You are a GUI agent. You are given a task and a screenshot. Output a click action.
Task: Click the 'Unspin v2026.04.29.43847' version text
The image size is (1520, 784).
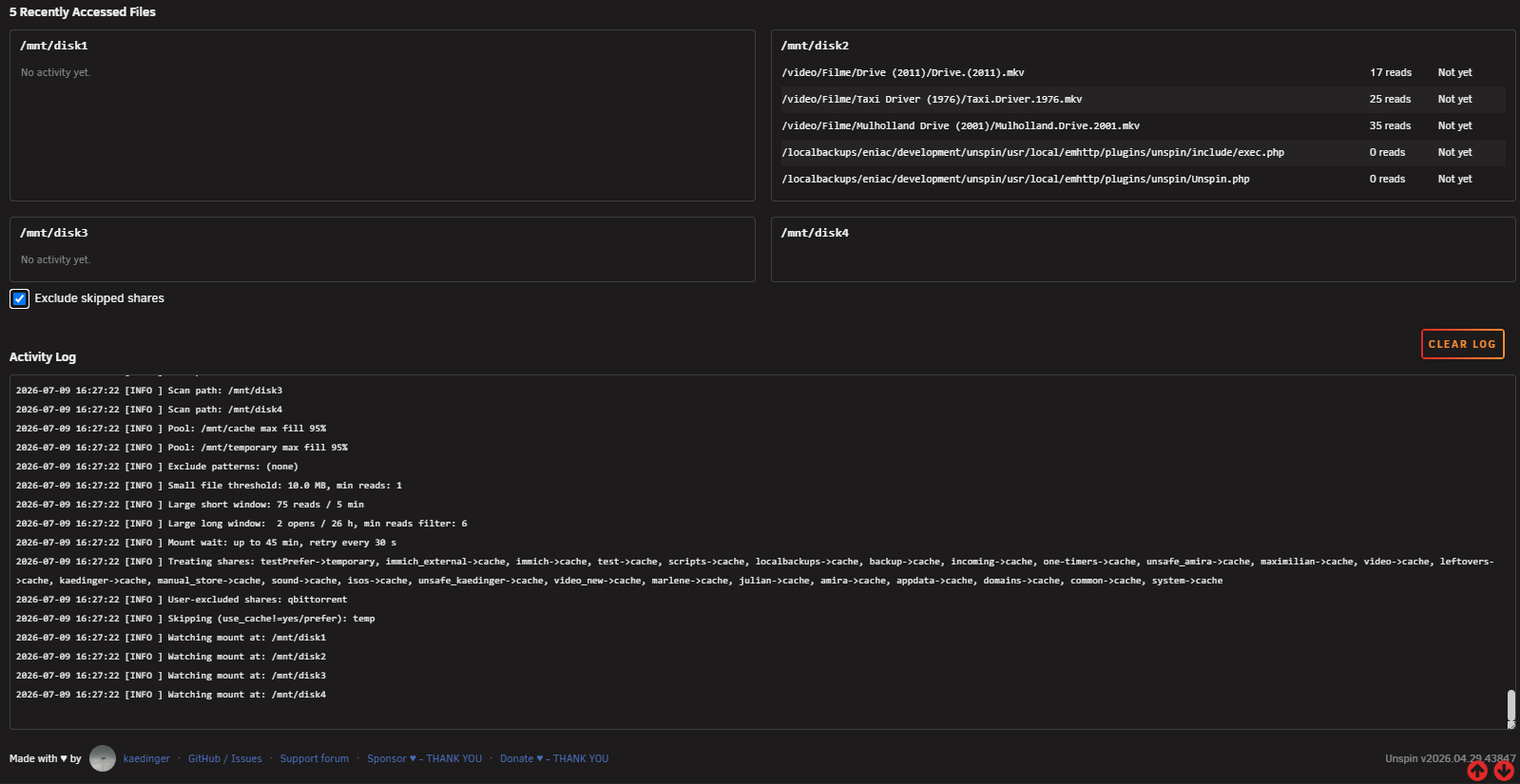(x=1450, y=758)
